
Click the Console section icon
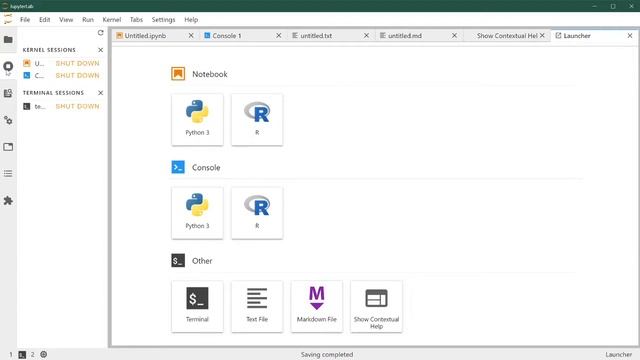(x=178, y=167)
